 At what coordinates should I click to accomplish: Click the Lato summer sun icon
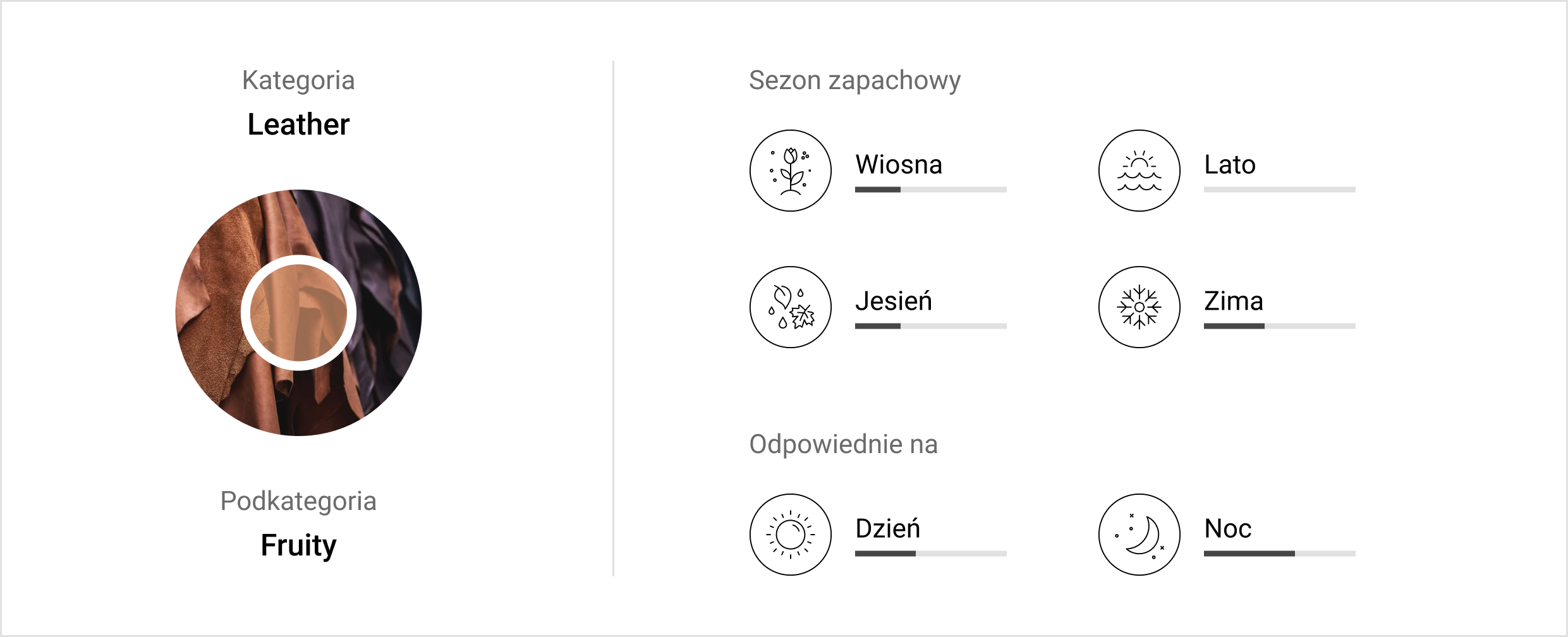[1139, 171]
